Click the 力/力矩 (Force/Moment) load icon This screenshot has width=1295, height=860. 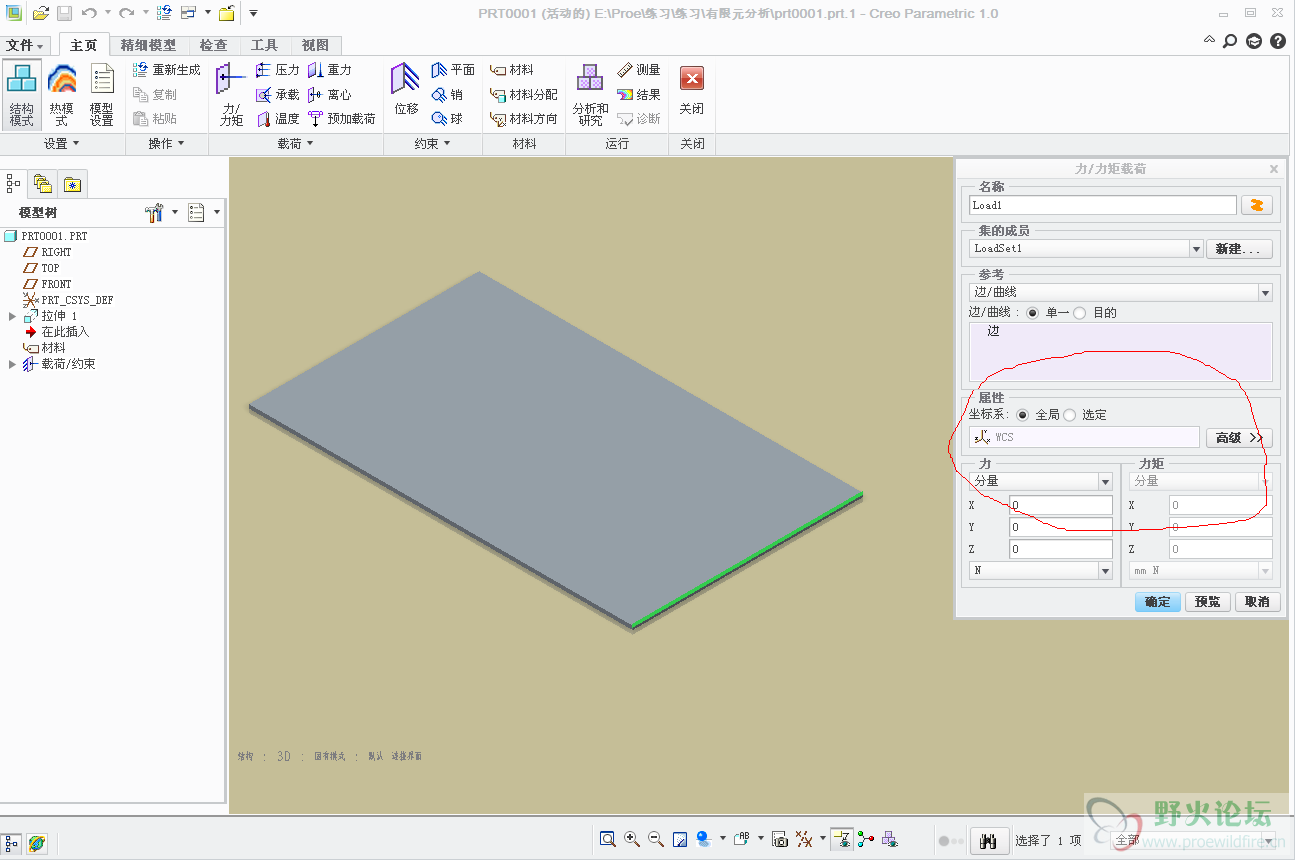231,94
